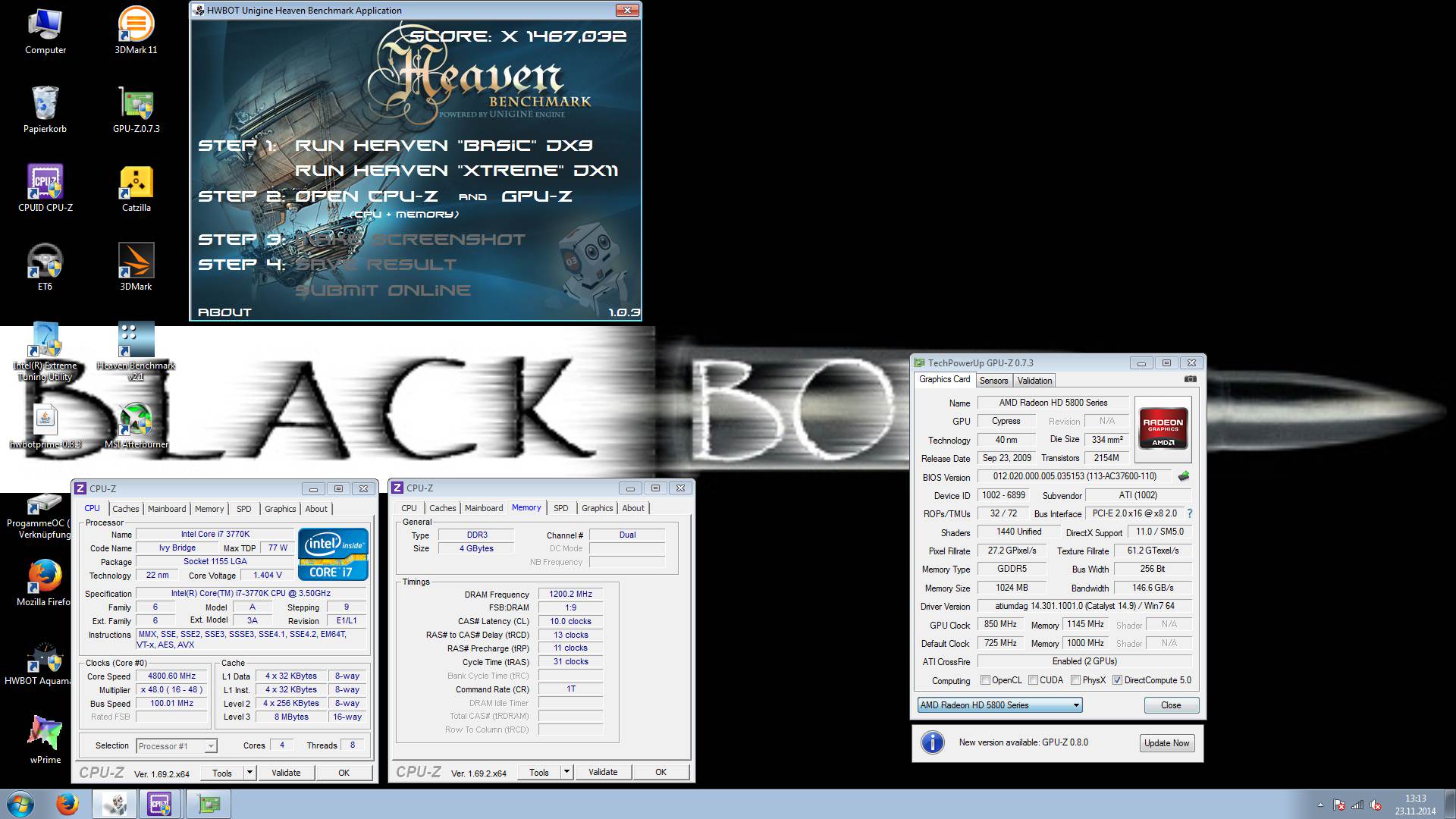Click the DRAM Frequency 1200.2 MHz field
The height and width of the screenshot is (819, 1456).
click(x=570, y=595)
